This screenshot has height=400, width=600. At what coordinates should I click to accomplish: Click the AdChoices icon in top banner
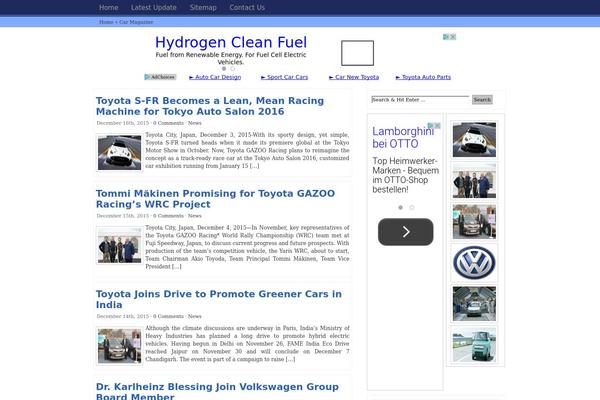coord(446,37)
